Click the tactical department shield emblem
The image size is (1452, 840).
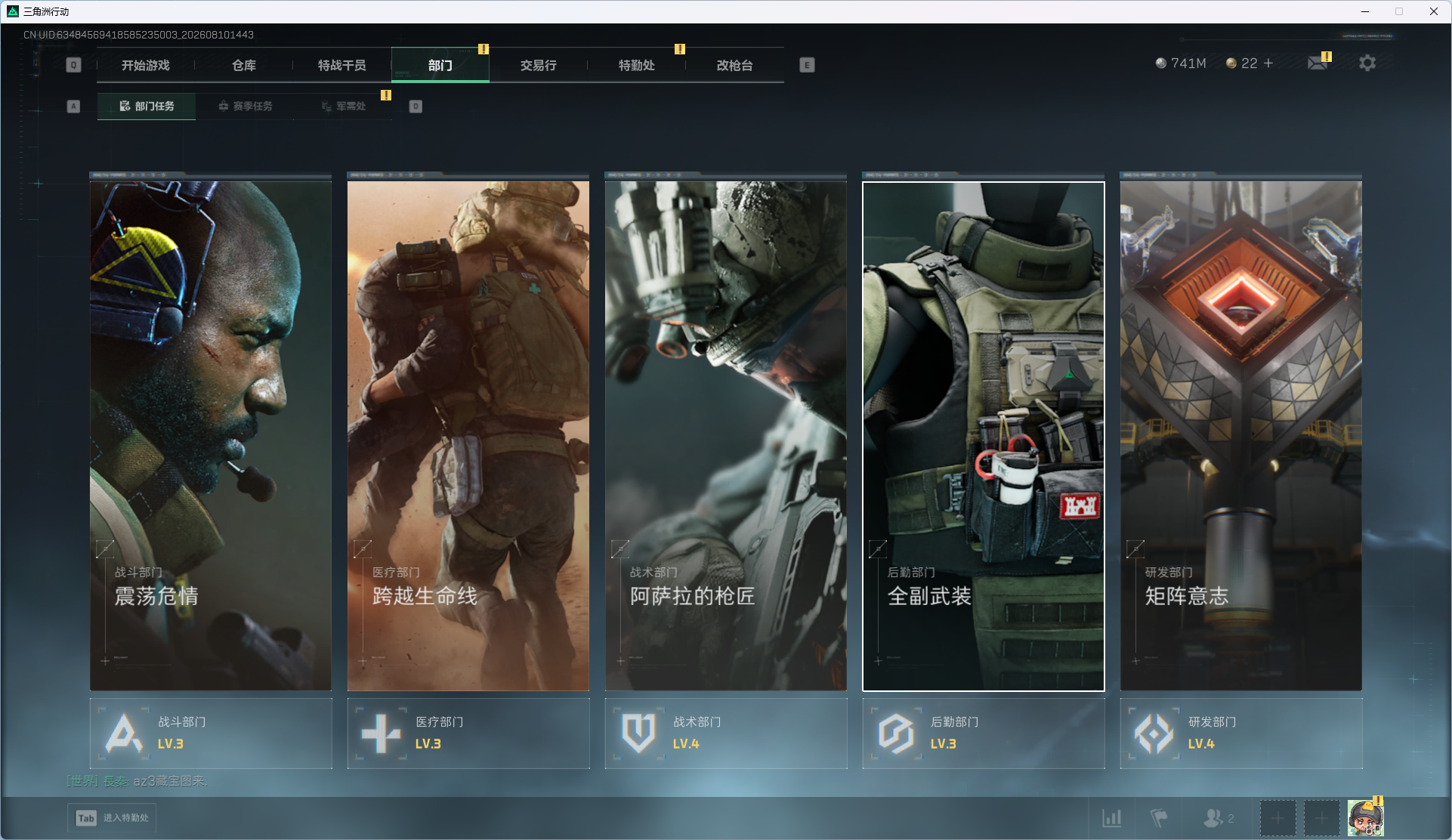(638, 733)
